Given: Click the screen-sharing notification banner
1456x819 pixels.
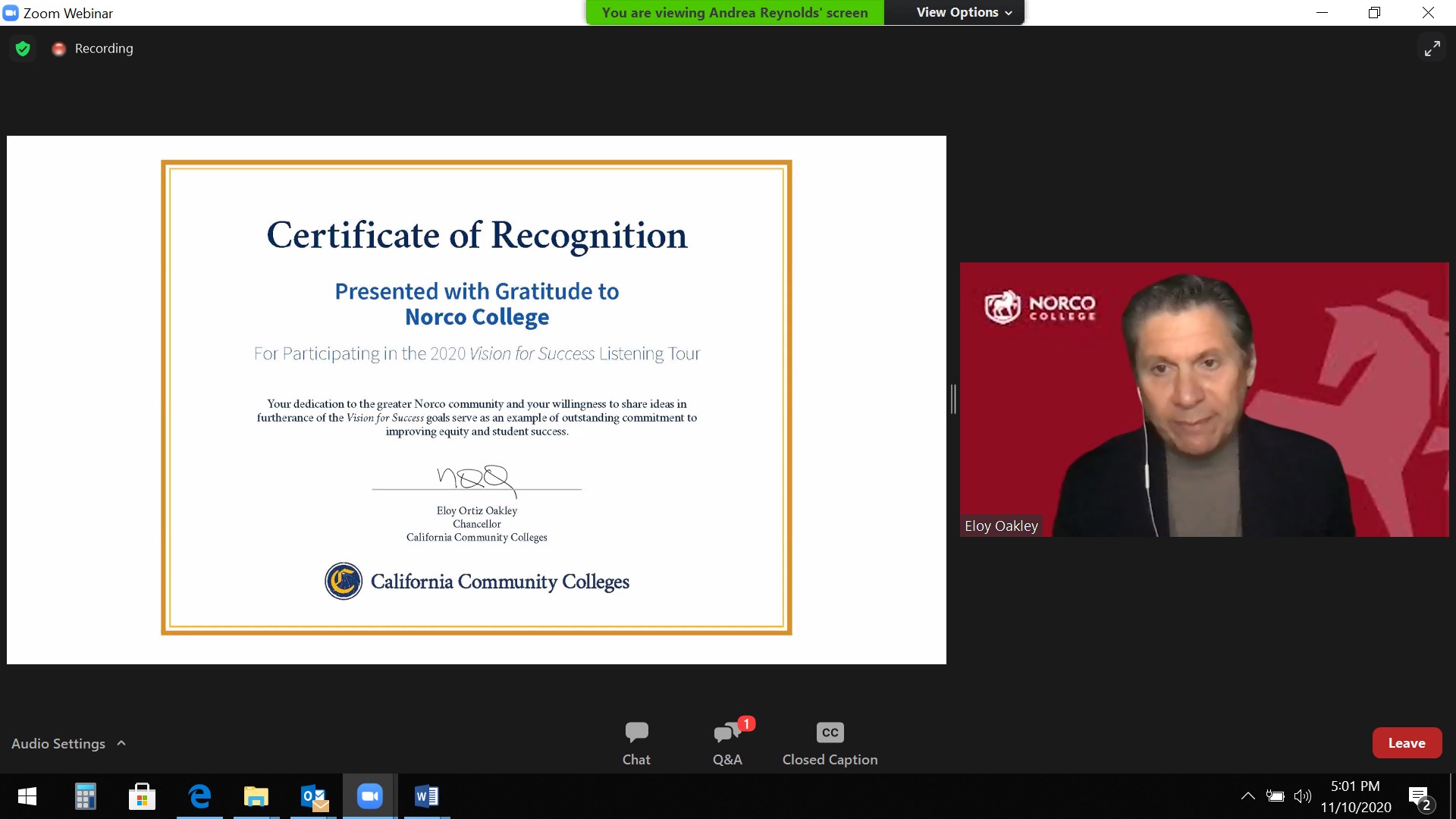Looking at the screenshot, I should 734,12.
